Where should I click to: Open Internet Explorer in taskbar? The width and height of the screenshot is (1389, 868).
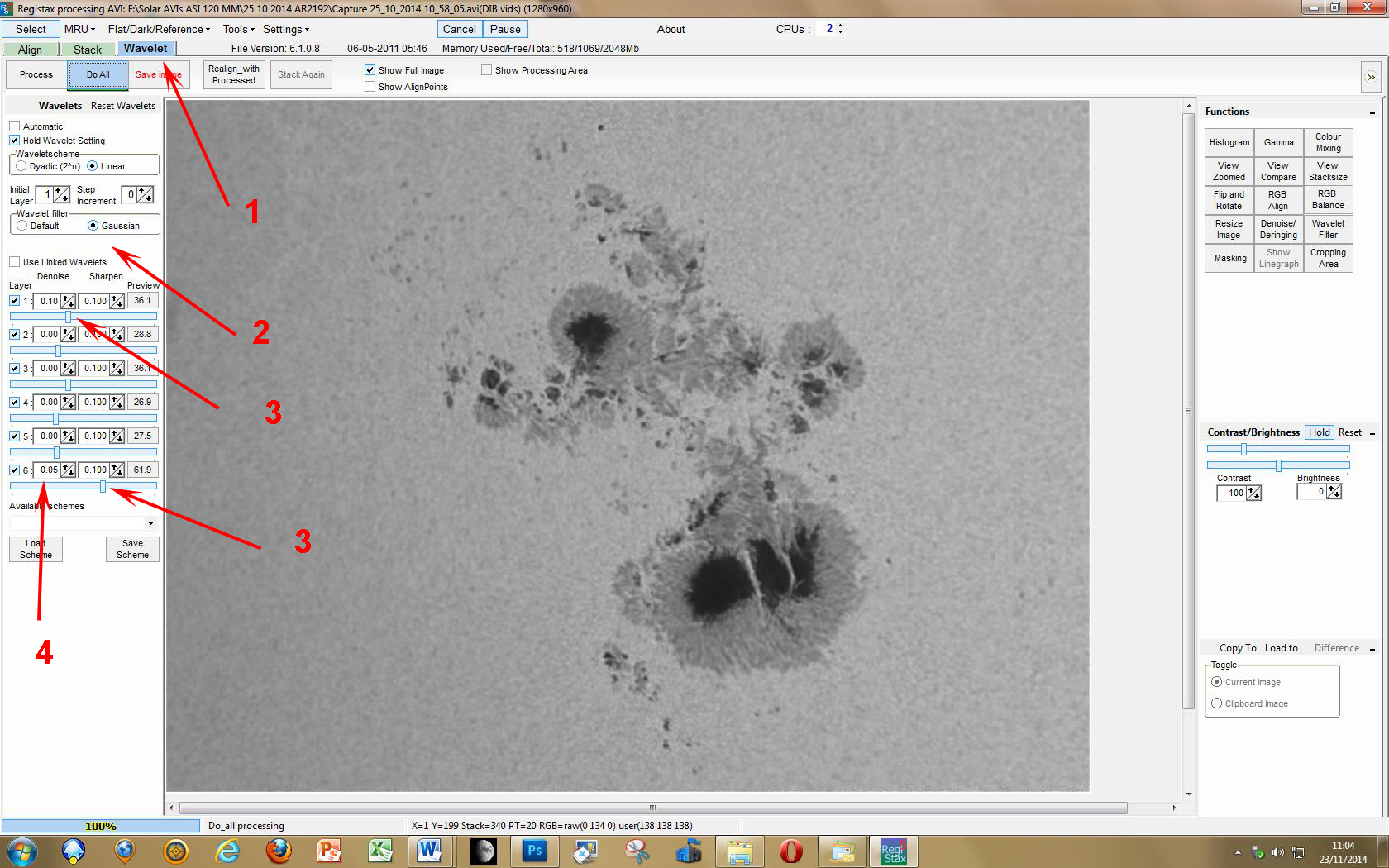(227, 851)
